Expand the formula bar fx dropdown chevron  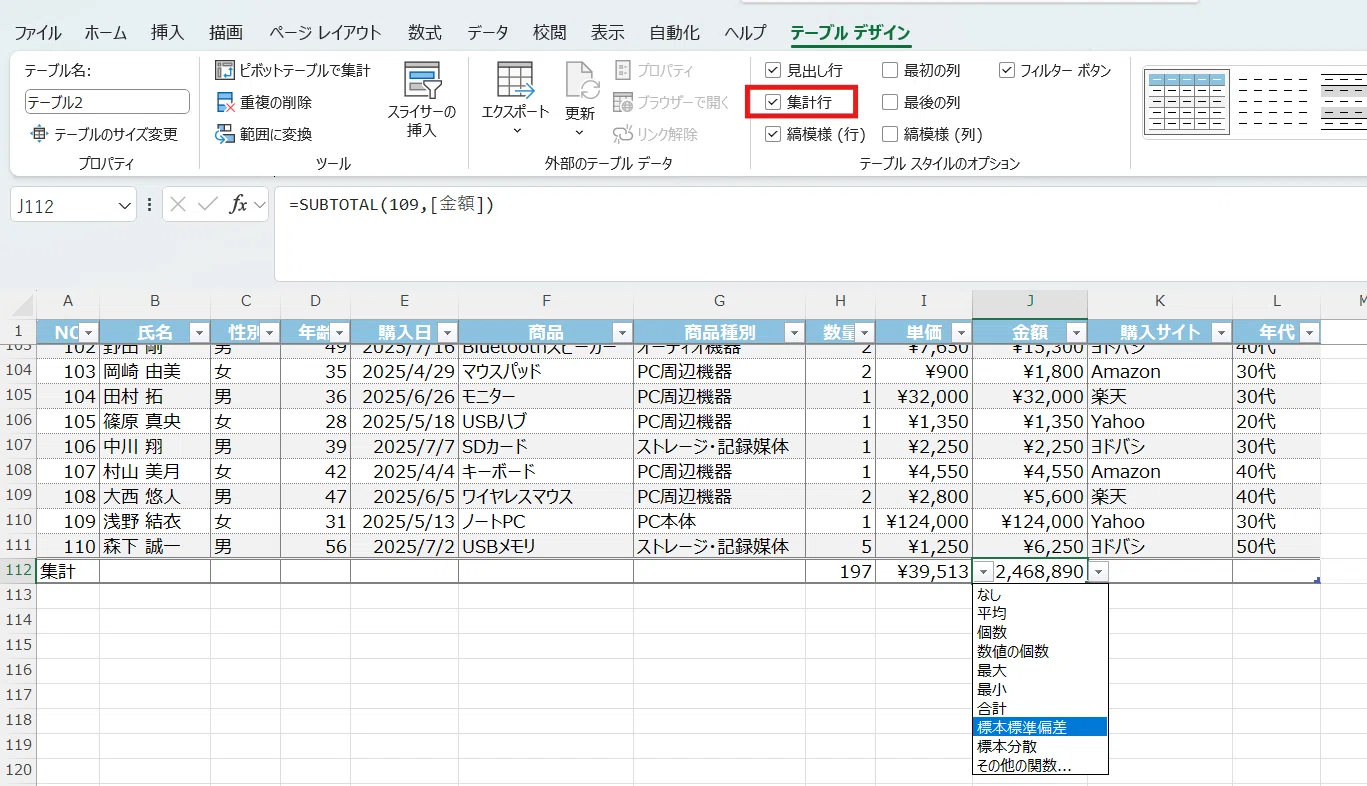coord(260,205)
